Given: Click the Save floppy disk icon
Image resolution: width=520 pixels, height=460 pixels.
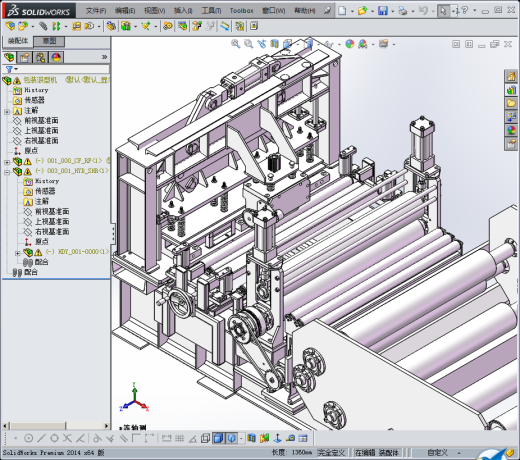Looking at the screenshot, I should pos(383,11).
